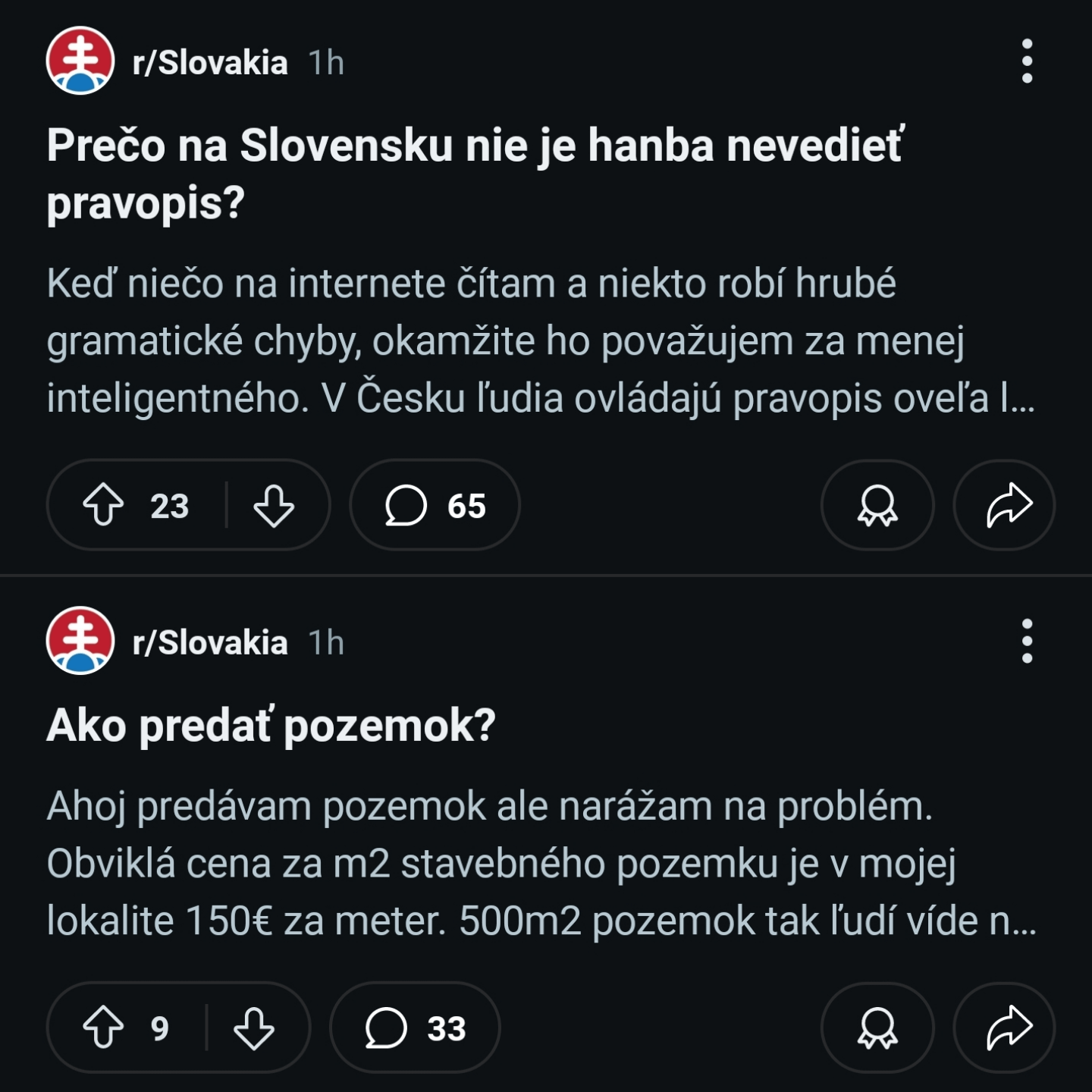Screen dimensions: 1092x1092
Task: Share the 'Ako predať pozemok?' post
Action: (x=1005, y=1028)
